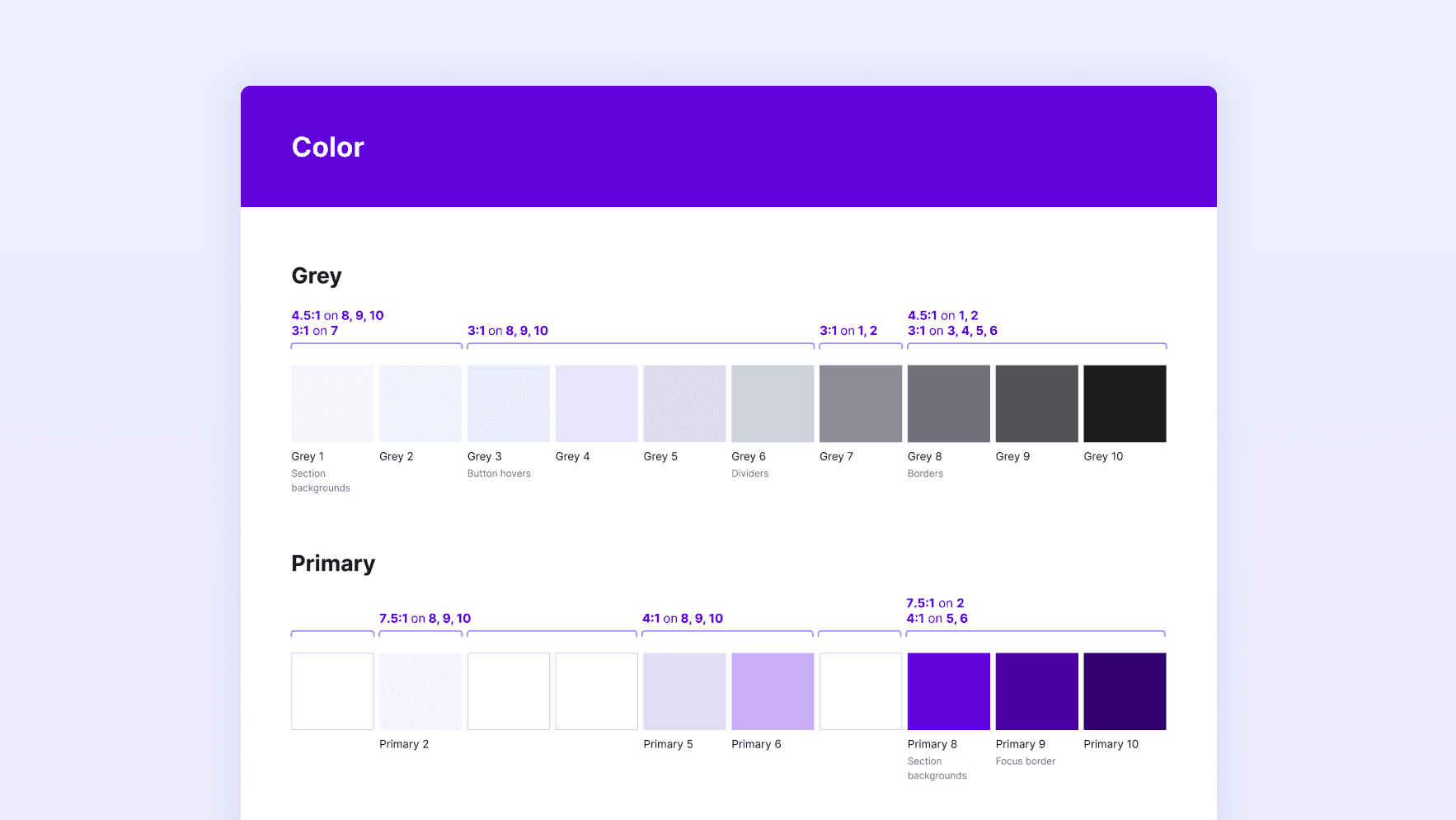
Task: Click the Primary 5 label
Action: pyautogui.click(x=668, y=744)
